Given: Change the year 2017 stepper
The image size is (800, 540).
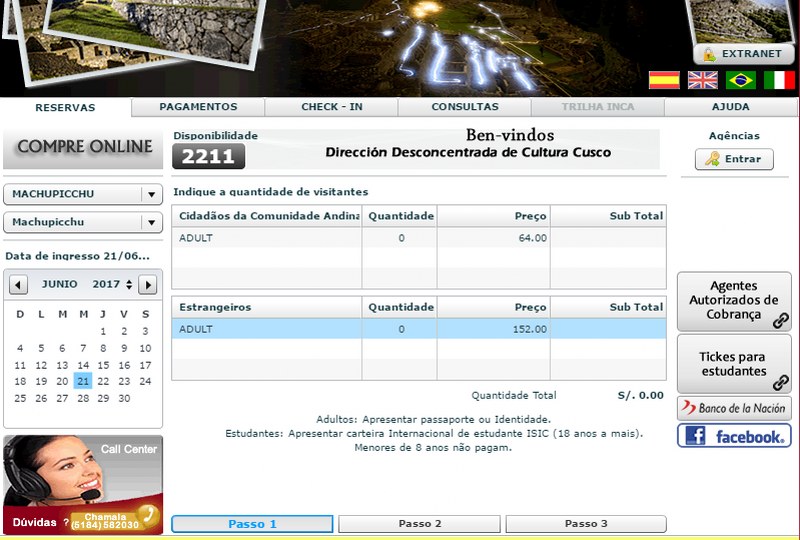Looking at the screenshot, I should click(128, 285).
